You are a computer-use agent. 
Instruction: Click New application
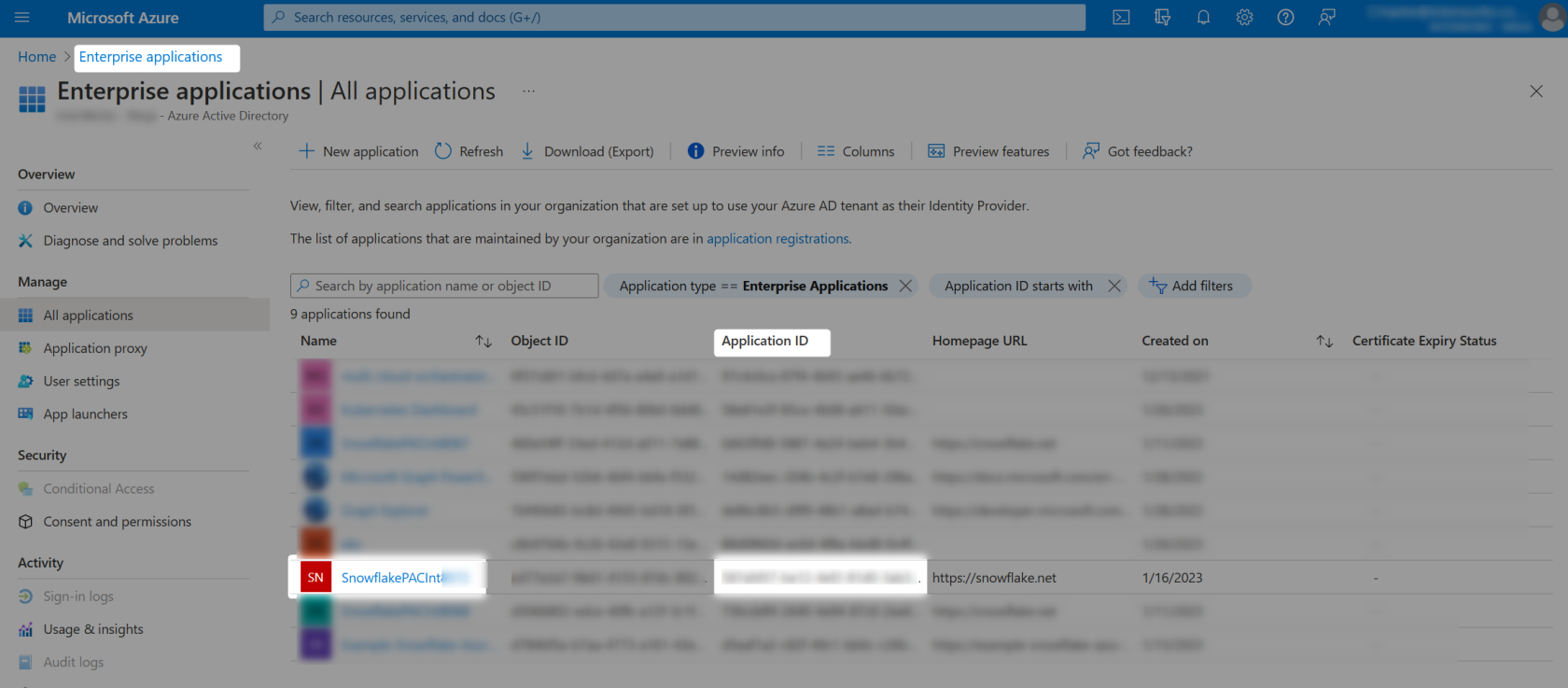358,151
